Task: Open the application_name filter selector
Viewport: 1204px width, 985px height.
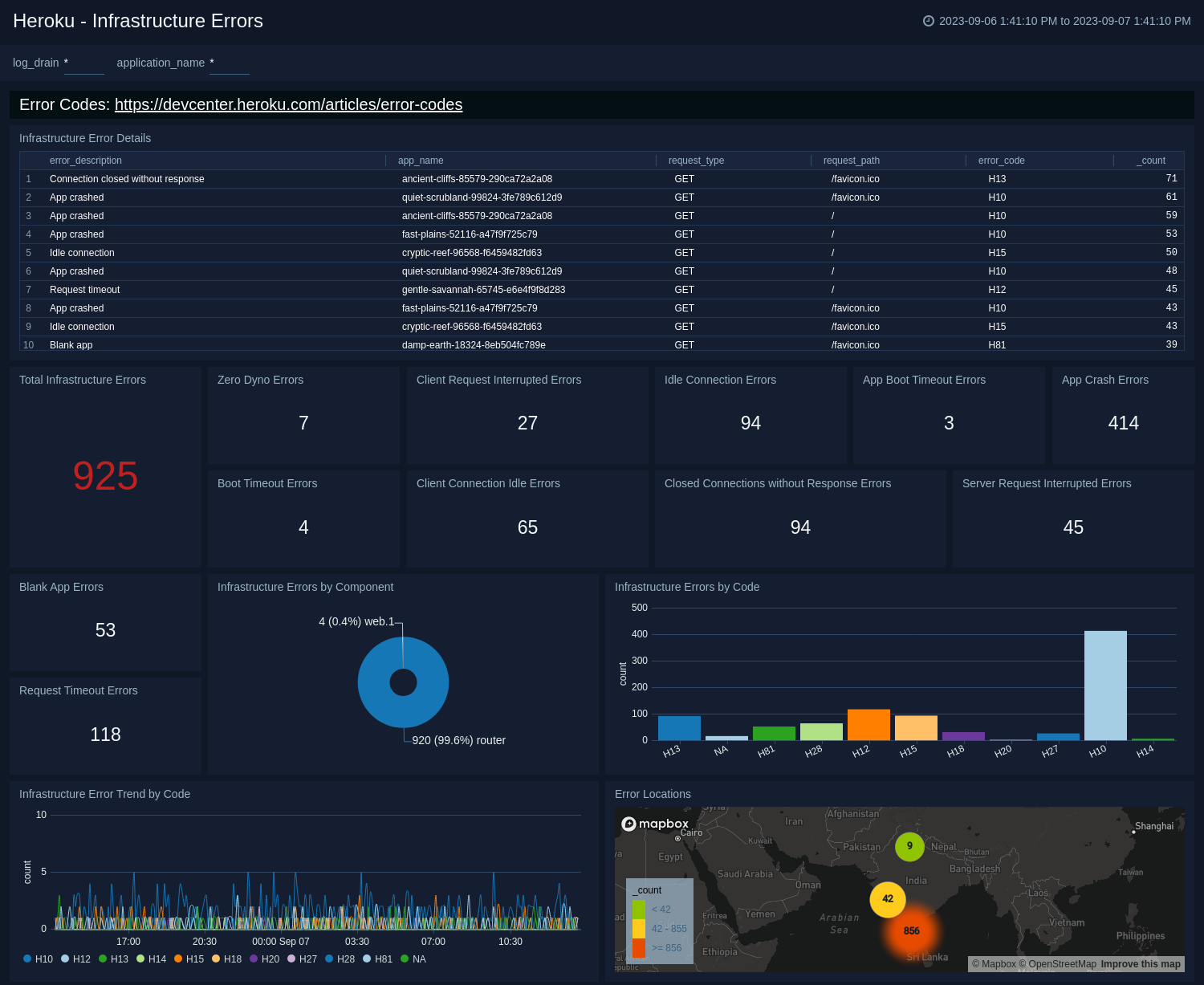Action: click(x=229, y=63)
